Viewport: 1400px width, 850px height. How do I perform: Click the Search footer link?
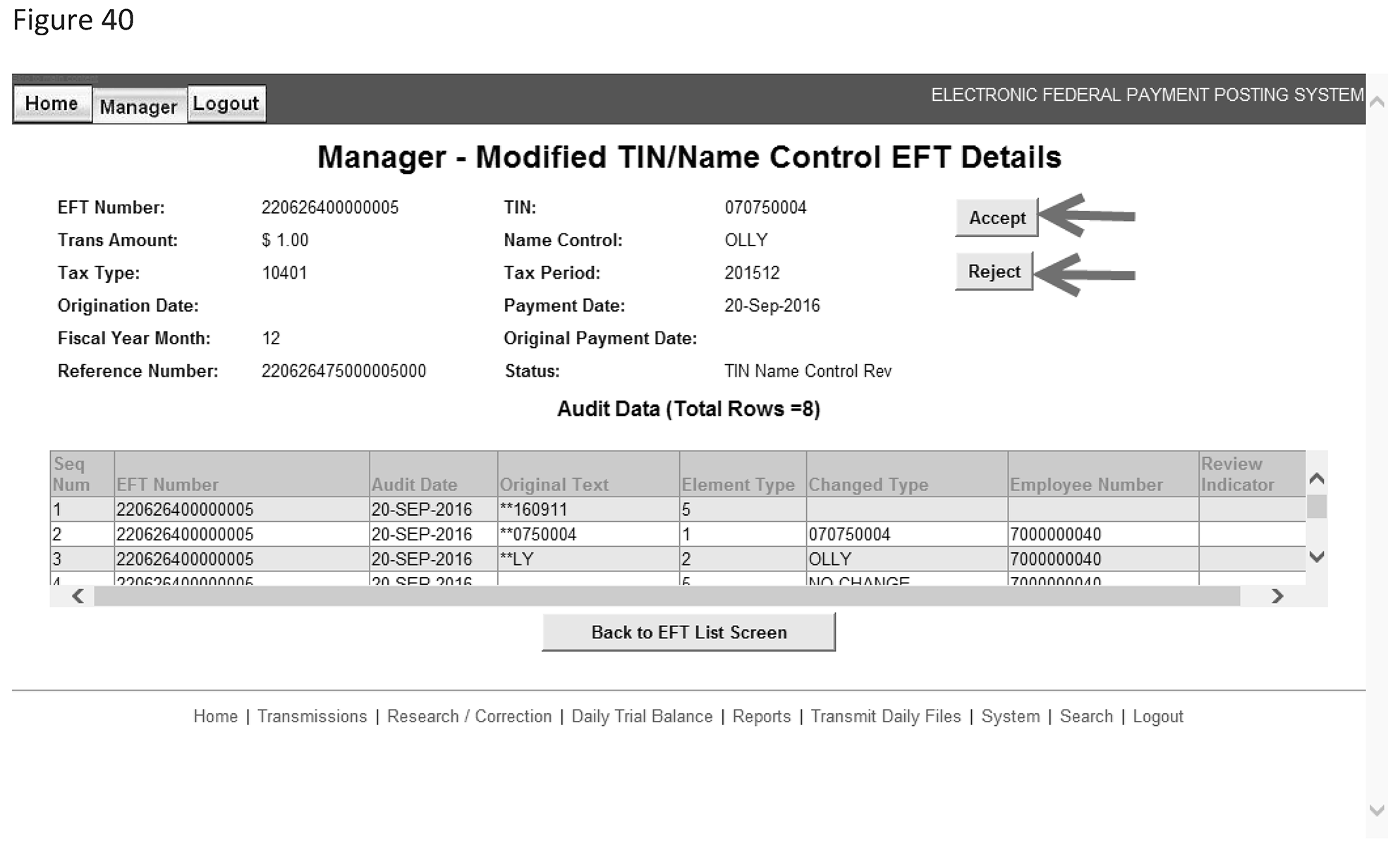1086,717
